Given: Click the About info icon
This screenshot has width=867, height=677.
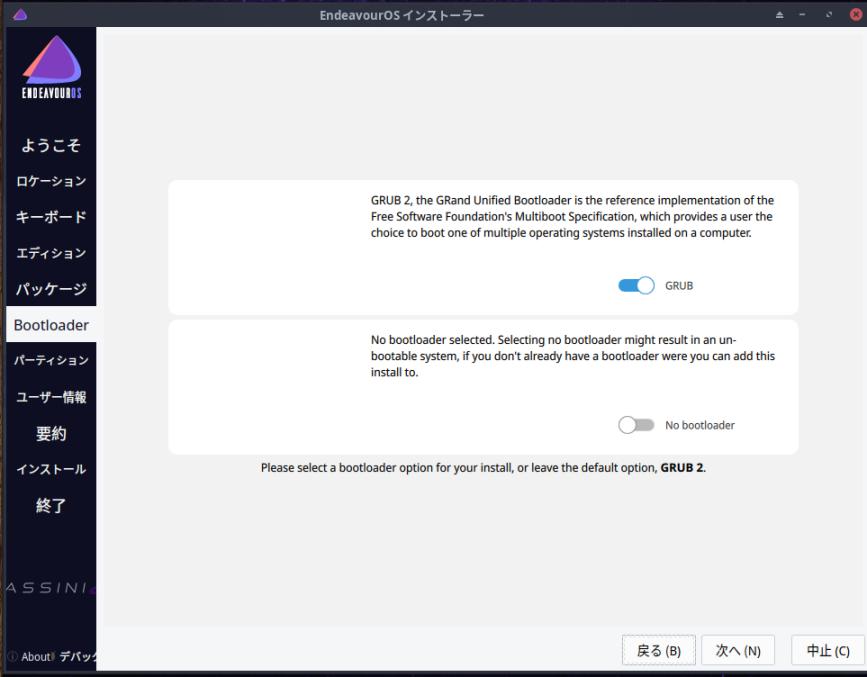Looking at the screenshot, I should pos(13,656).
